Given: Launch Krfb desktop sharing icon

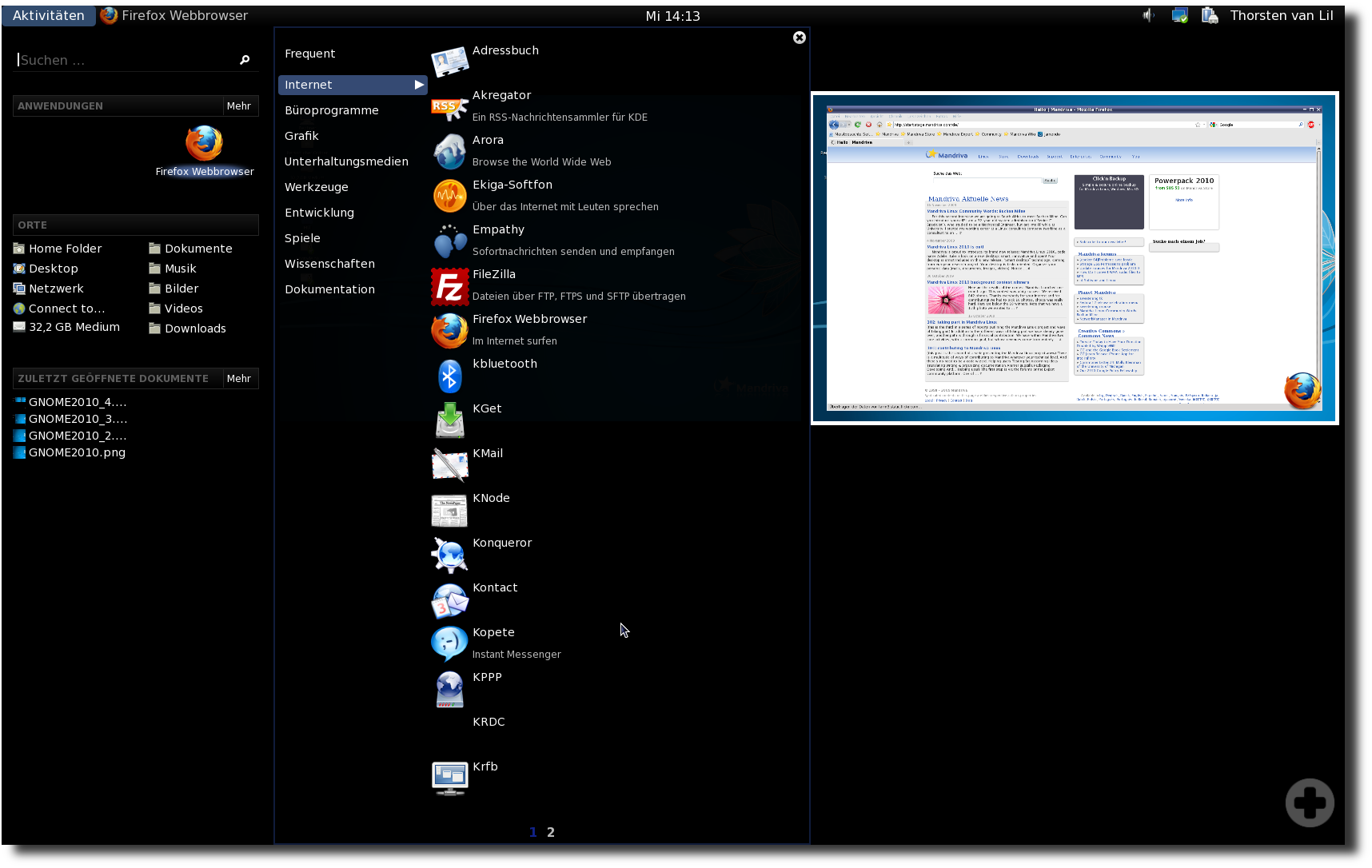Looking at the screenshot, I should [449, 778].
